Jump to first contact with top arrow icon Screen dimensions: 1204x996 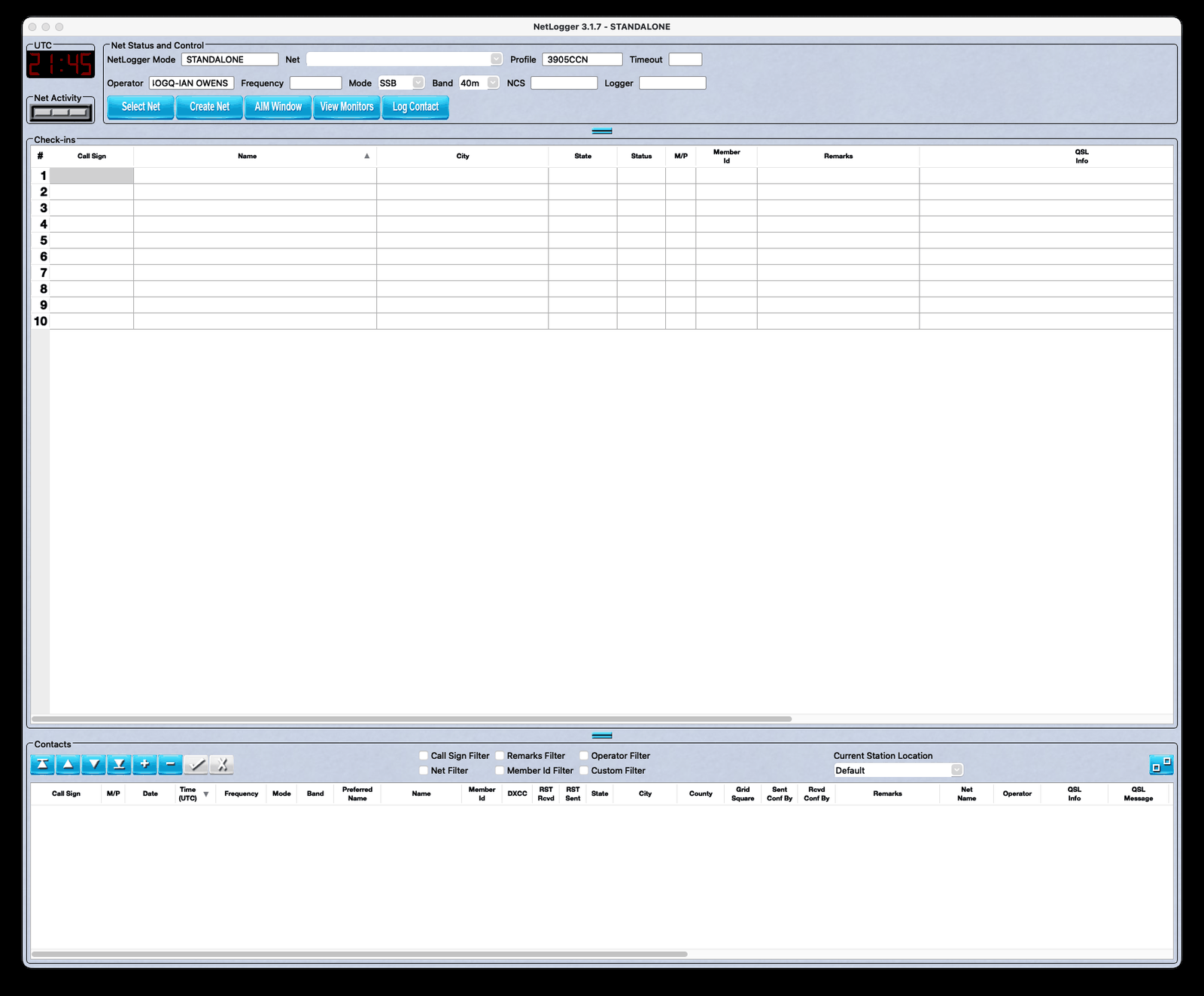43,765
